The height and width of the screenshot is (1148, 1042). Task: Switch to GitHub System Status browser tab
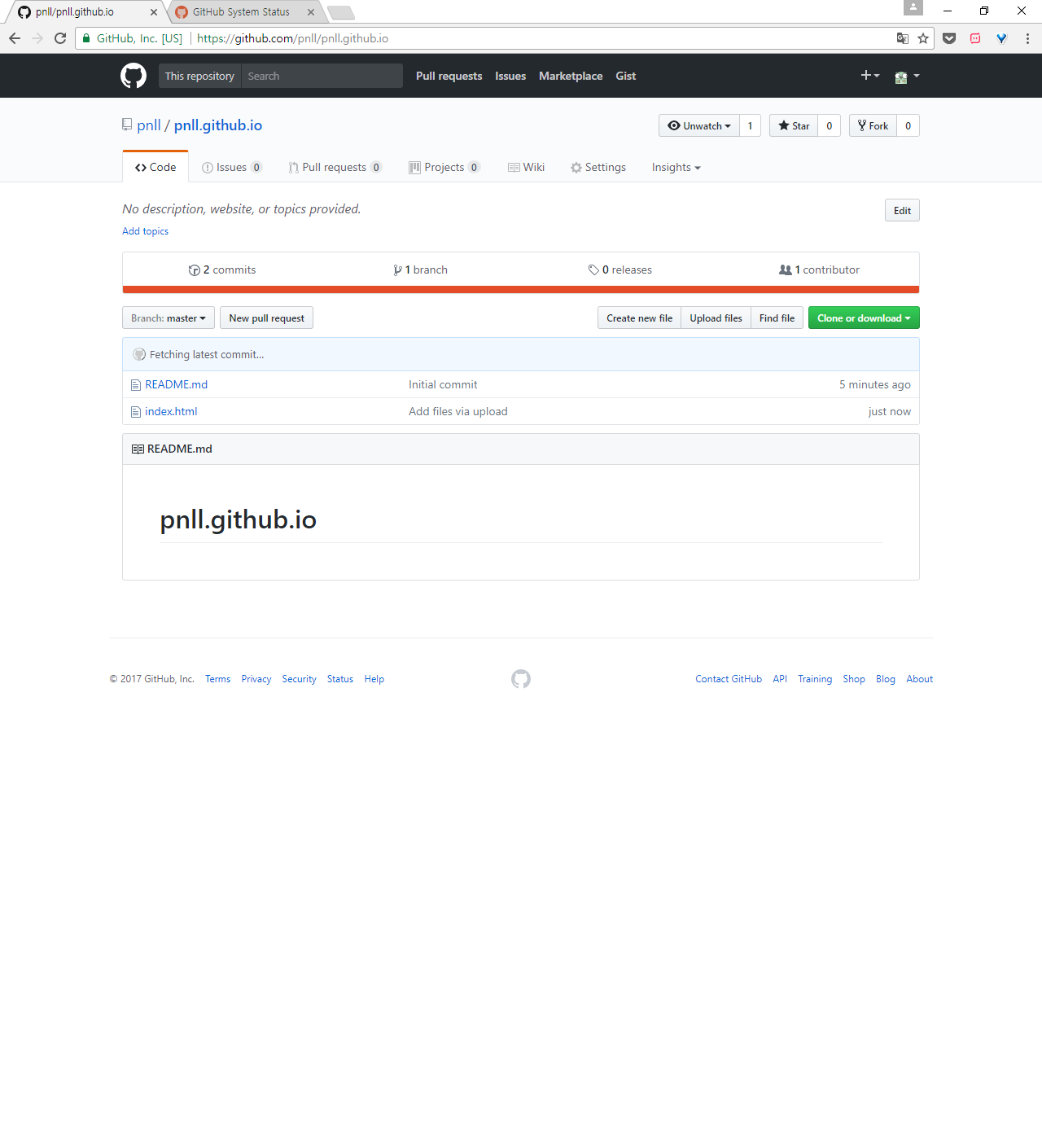(241, 12)
